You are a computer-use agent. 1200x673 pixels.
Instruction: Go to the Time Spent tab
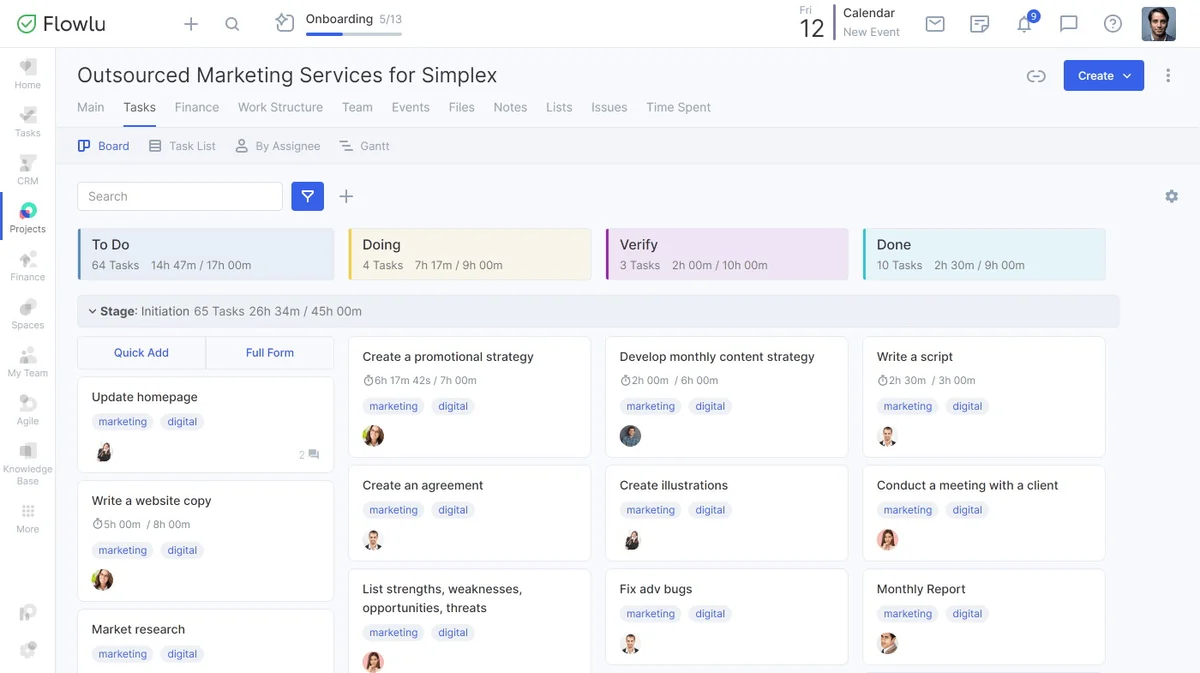[x=678, y=107]
